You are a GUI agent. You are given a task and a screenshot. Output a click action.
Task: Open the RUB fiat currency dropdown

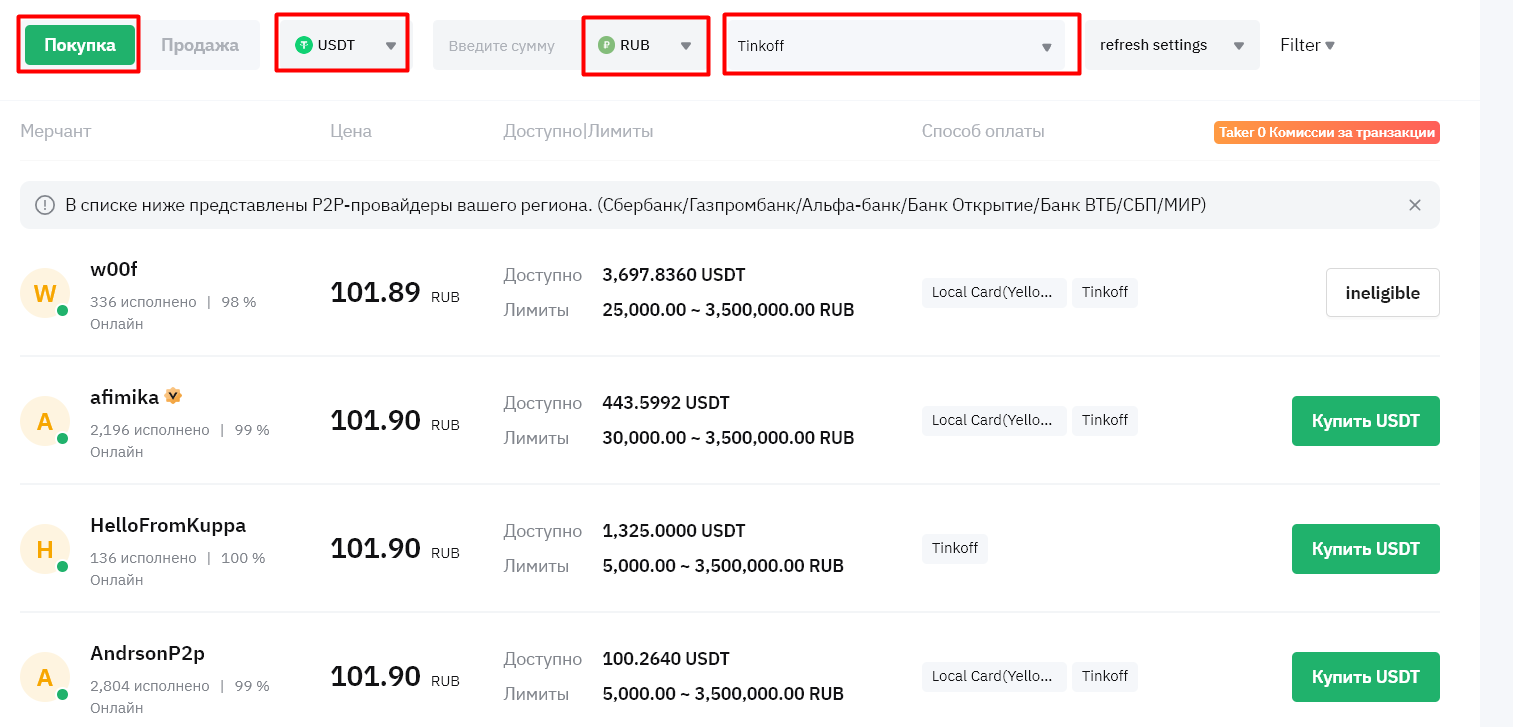[x=646, y=45]
